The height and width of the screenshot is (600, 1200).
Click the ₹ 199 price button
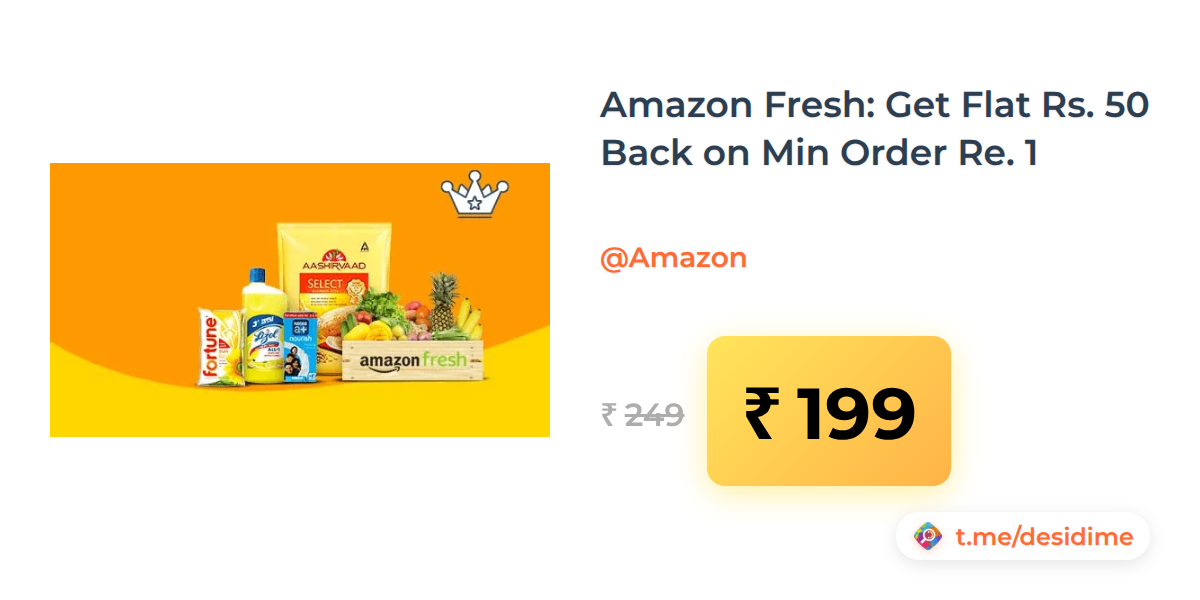coord(829,411)
